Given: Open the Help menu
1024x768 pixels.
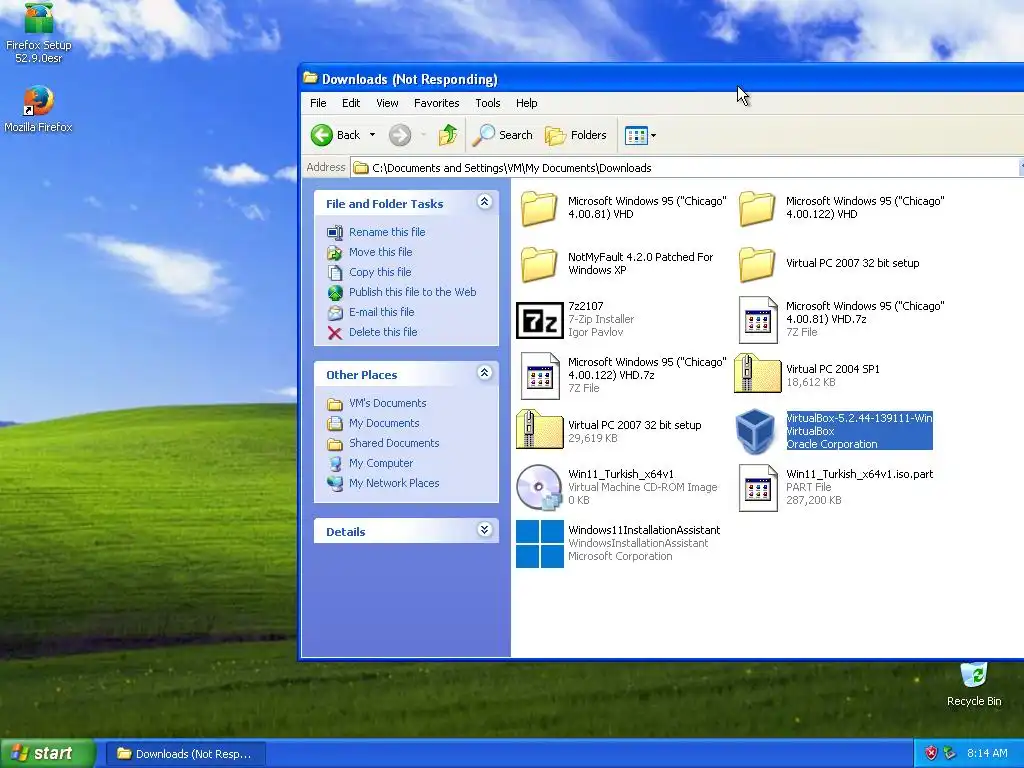Looking at the screenshot, I should tap(526, 103).
